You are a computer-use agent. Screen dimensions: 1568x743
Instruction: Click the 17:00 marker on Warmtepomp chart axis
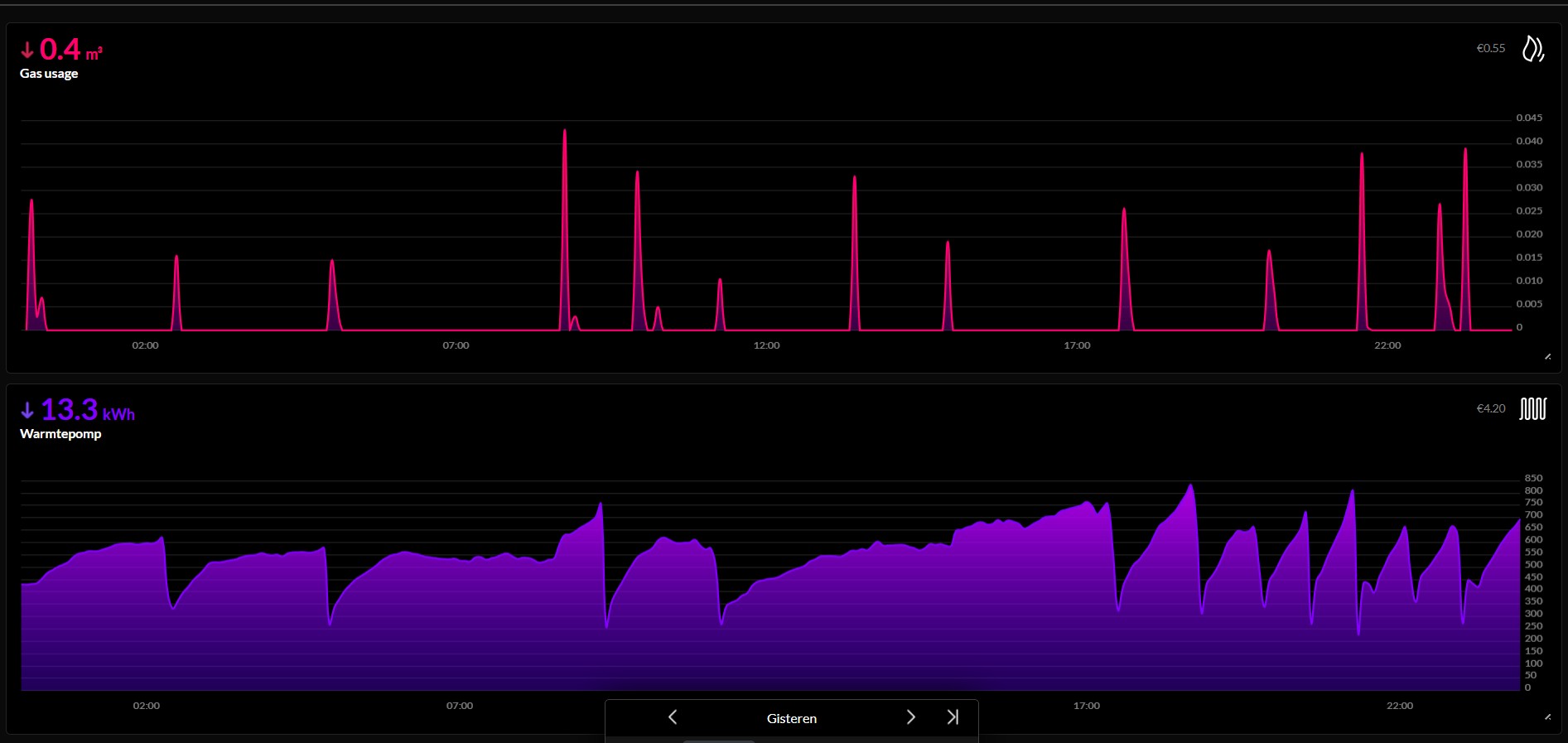point(1086,706)
